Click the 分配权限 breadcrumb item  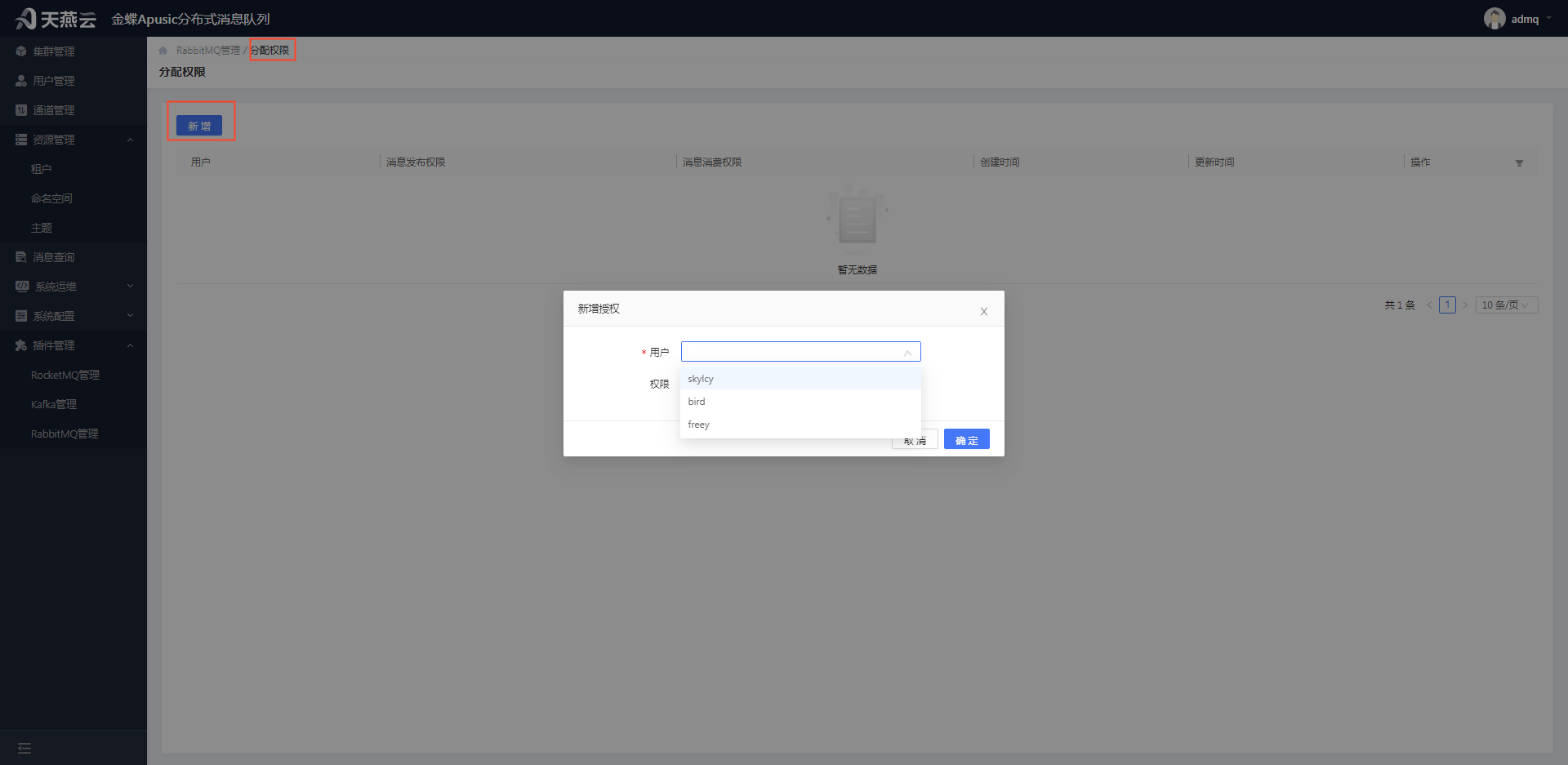270,51
